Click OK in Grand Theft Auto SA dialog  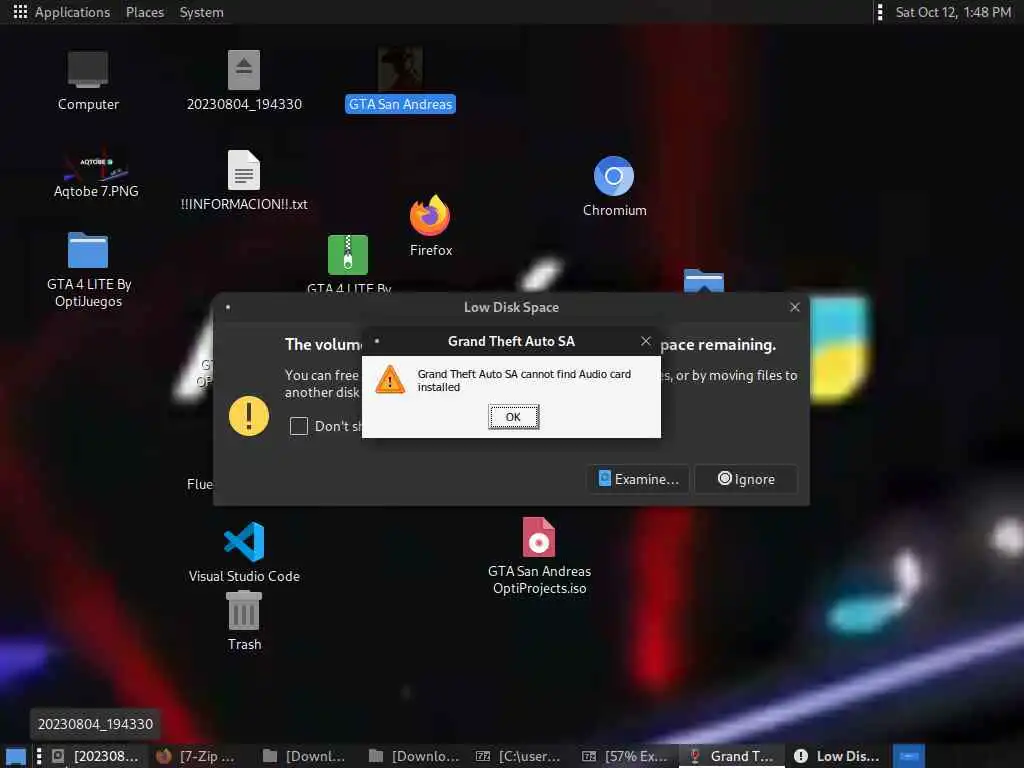tap(513, 417)
